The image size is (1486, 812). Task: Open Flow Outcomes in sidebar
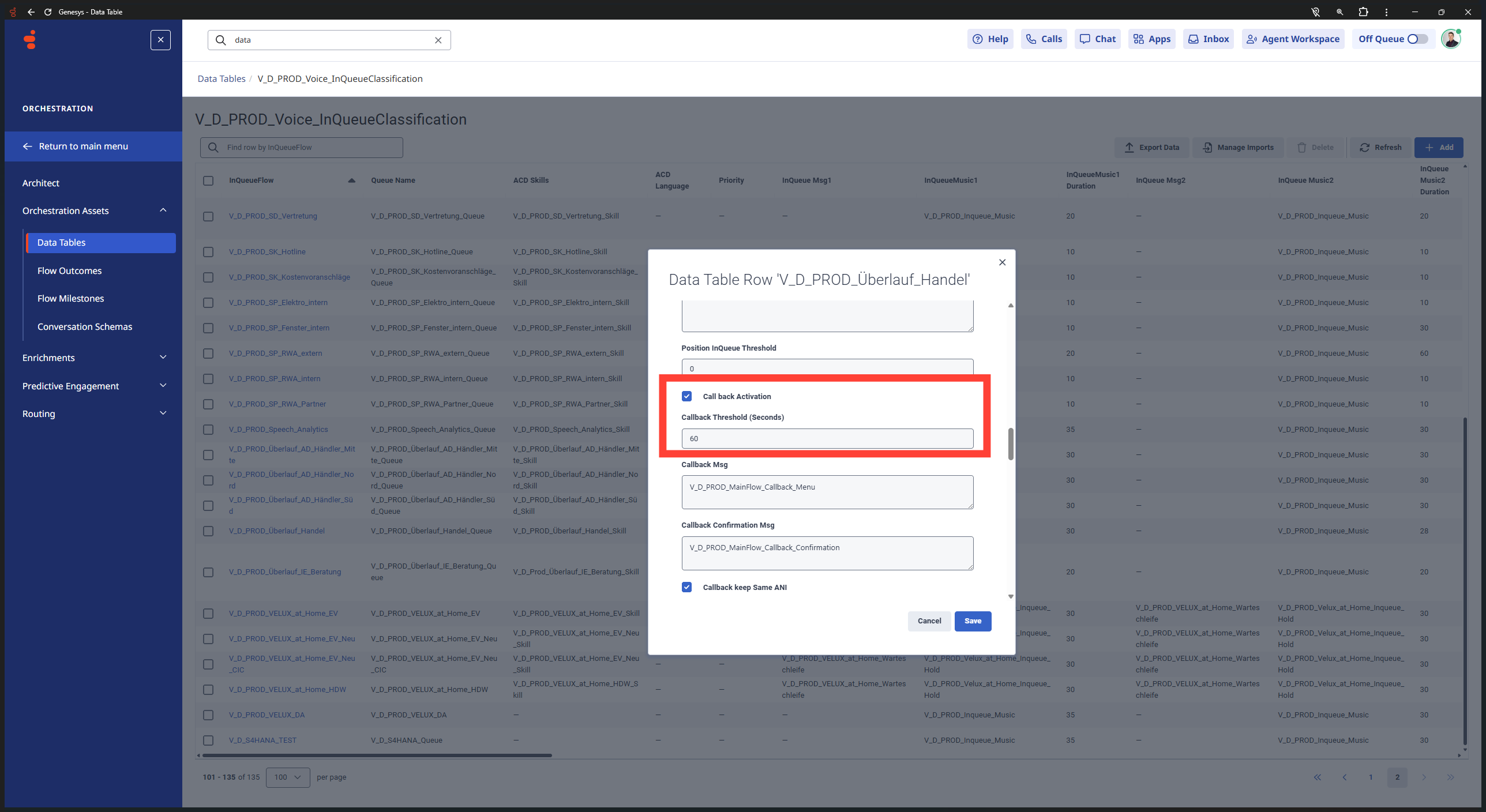(69, 271)
